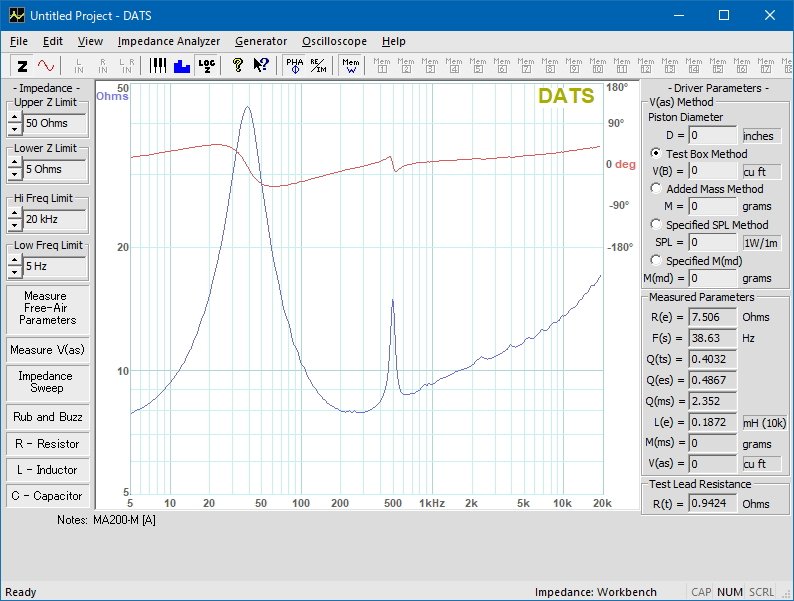Viewport: 794px width, 601px height.
Task: Open the File menu
Action: click(19, 42)
